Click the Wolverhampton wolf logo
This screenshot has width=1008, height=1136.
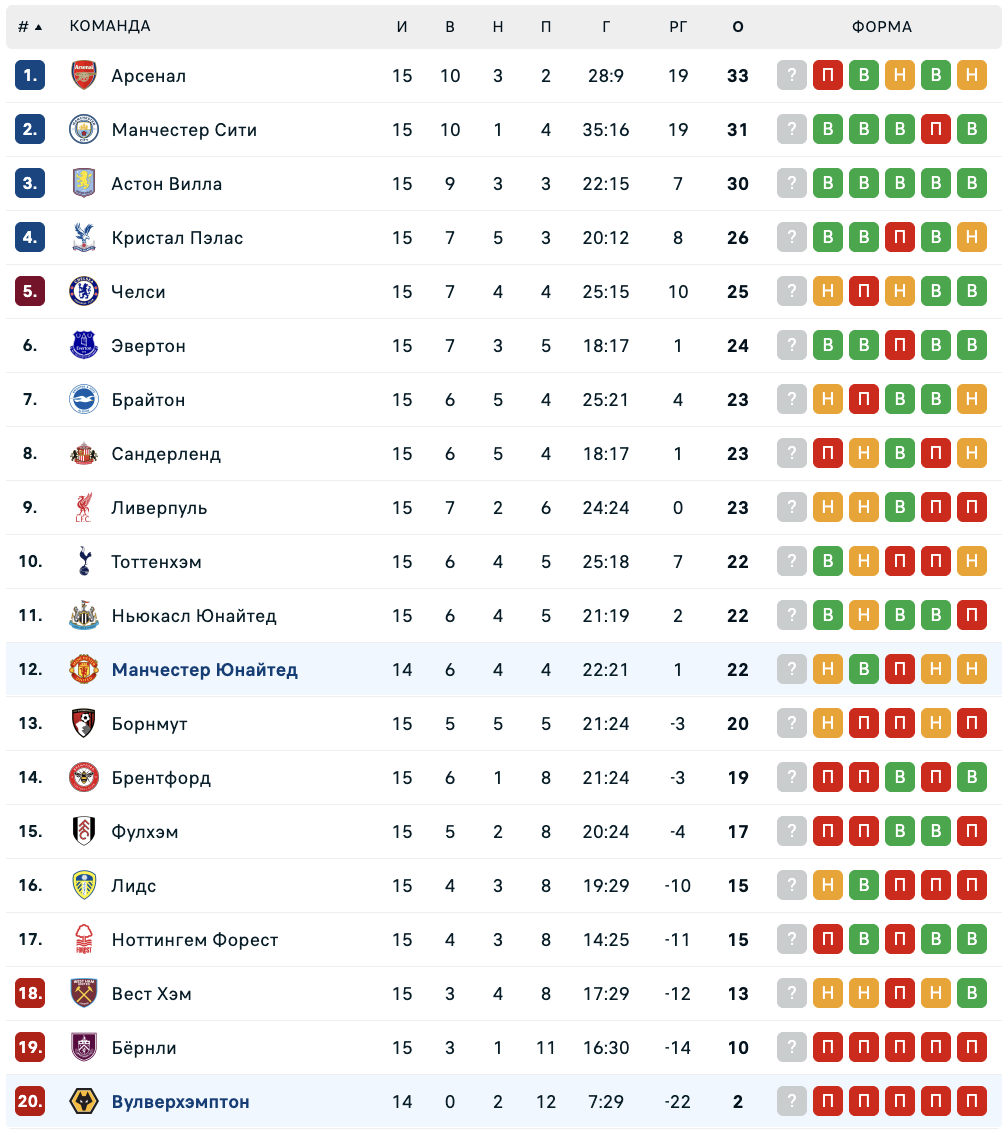tap(84, 1102)
